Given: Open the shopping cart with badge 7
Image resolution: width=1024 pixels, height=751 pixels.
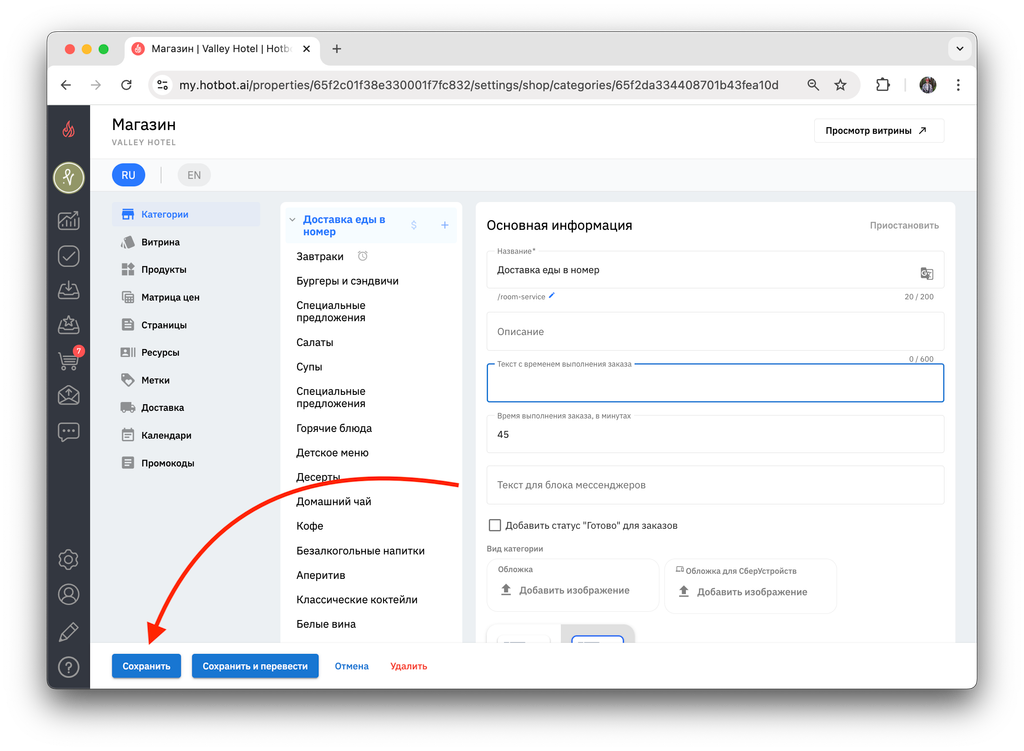Looking at the screenshot, I should point(70,359).
